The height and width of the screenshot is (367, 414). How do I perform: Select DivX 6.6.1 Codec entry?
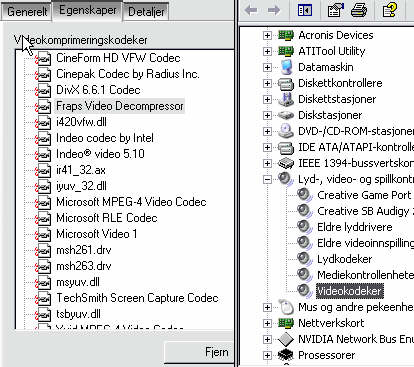pyautogui.click(x=98, y=90)
